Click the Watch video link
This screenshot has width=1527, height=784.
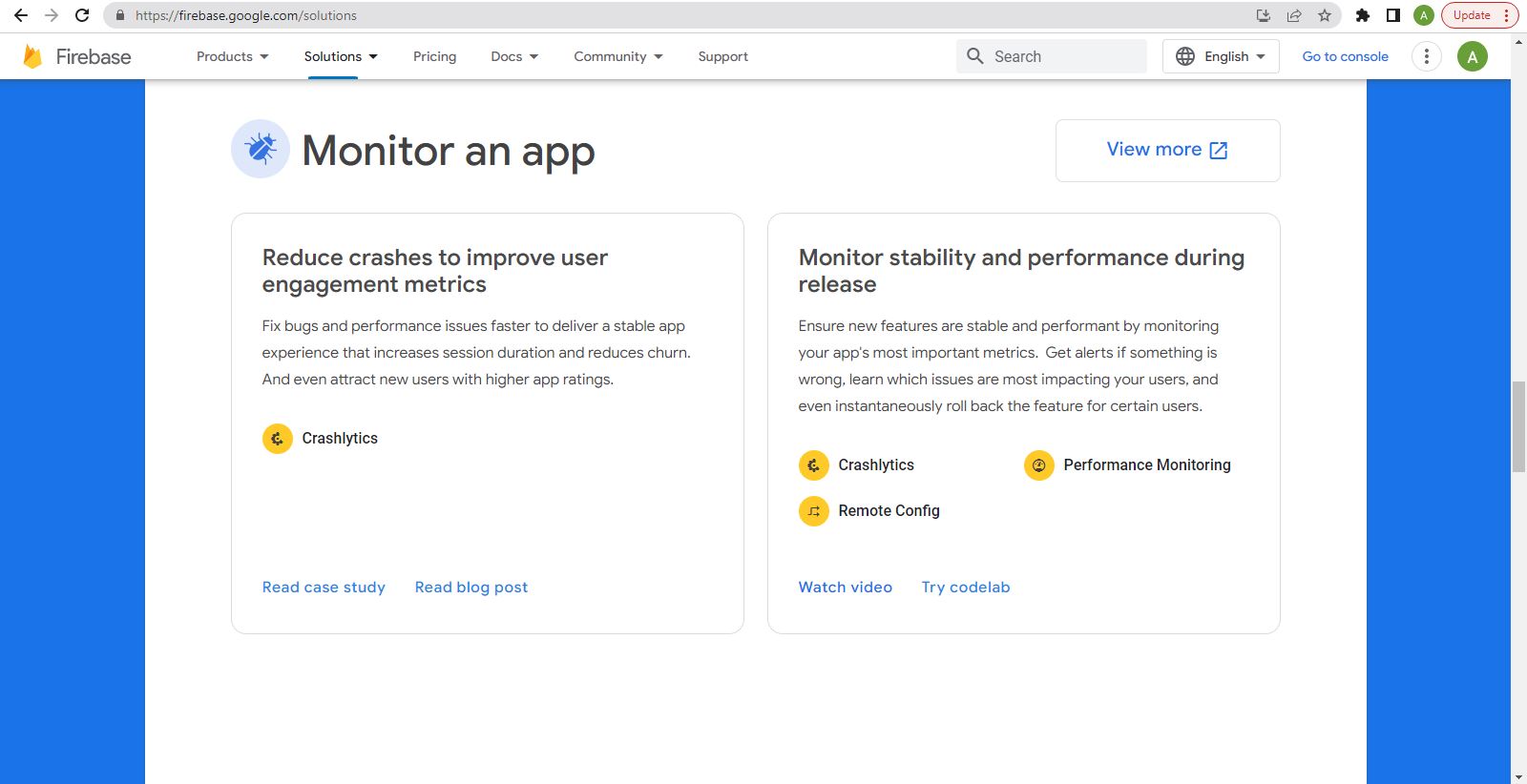pos(846,588)
